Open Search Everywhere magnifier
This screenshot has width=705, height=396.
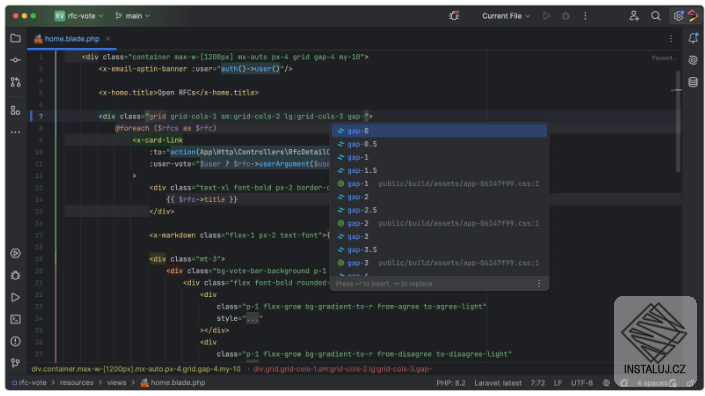point(656,16)
